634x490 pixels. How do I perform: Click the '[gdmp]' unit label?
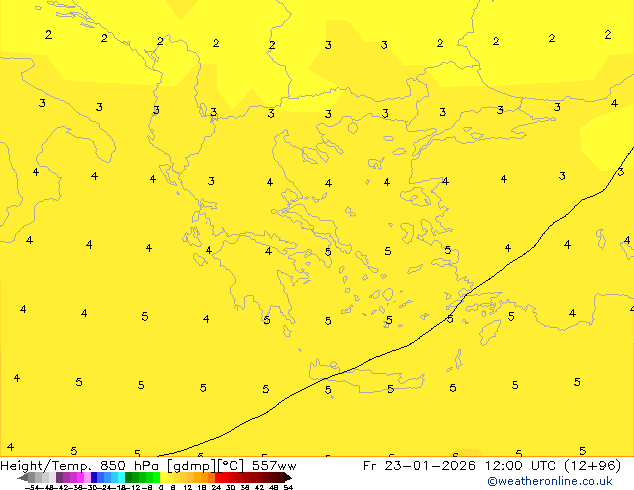[x=192, y=466]
